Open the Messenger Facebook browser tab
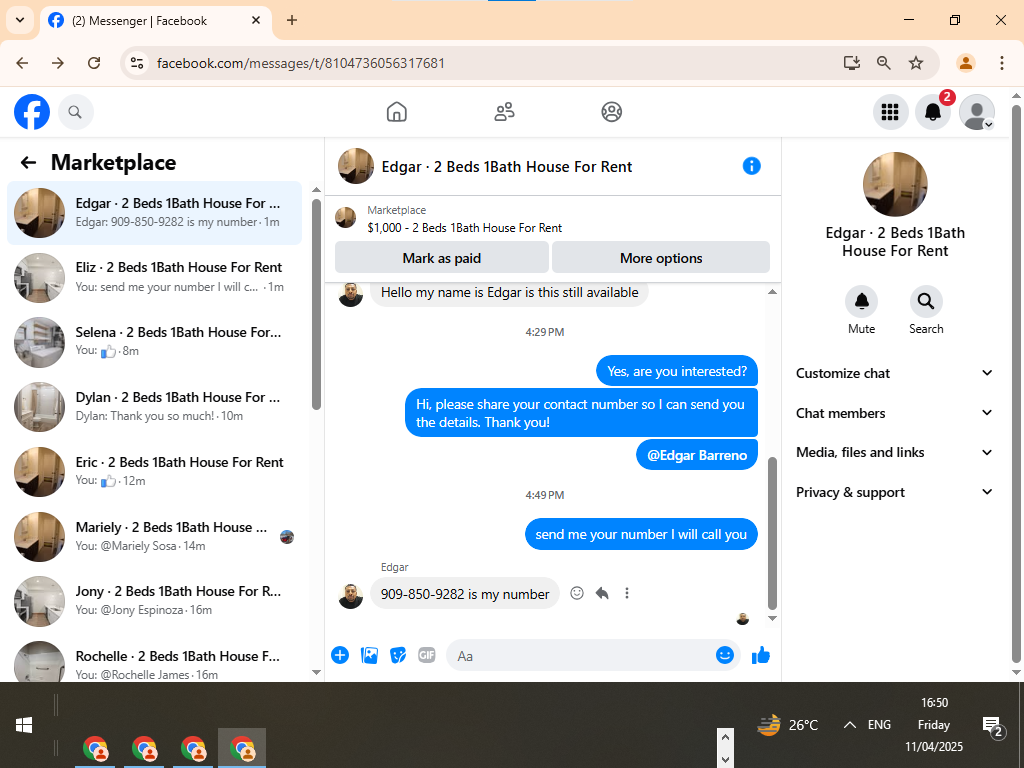Image resolution: width=1024 pixels, height=768 pixels. tap(155, 21)
